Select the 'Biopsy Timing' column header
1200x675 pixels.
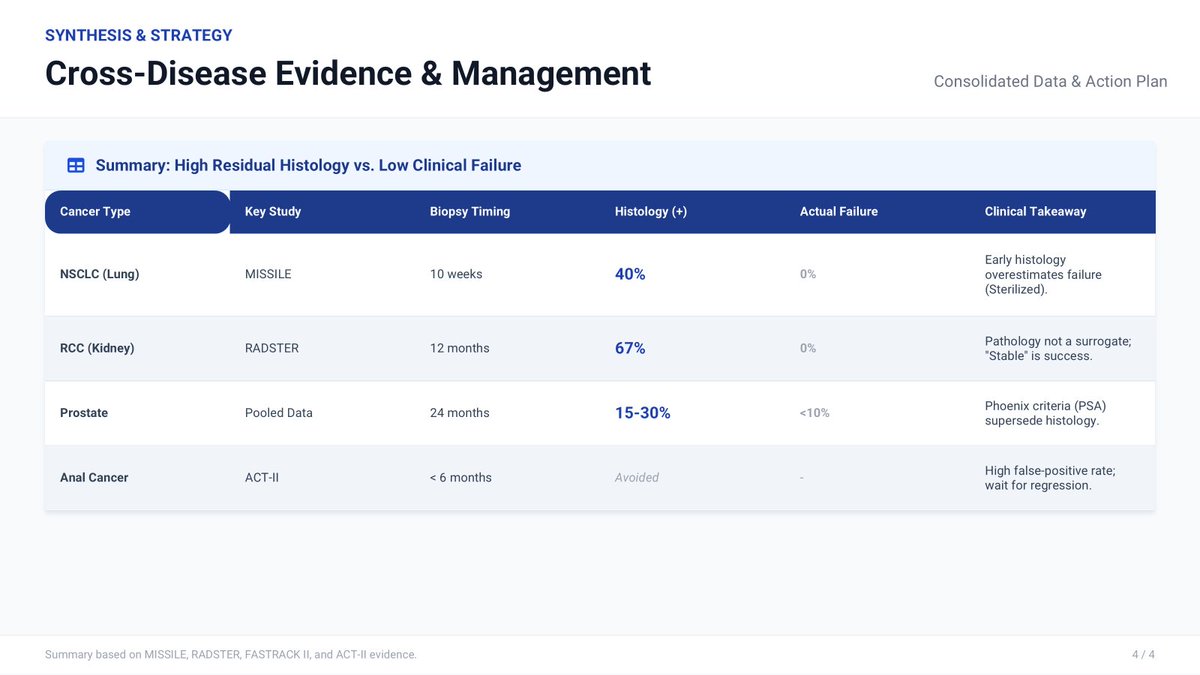[507, 212]
